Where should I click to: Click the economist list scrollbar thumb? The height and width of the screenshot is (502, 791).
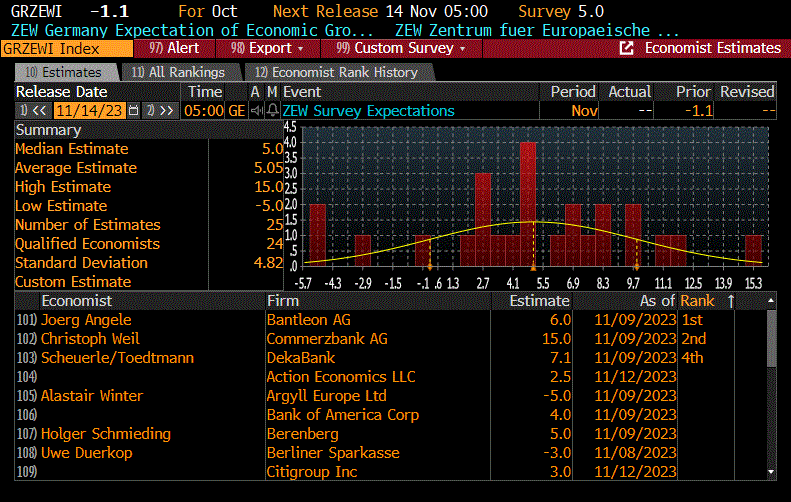click(771, 339)
